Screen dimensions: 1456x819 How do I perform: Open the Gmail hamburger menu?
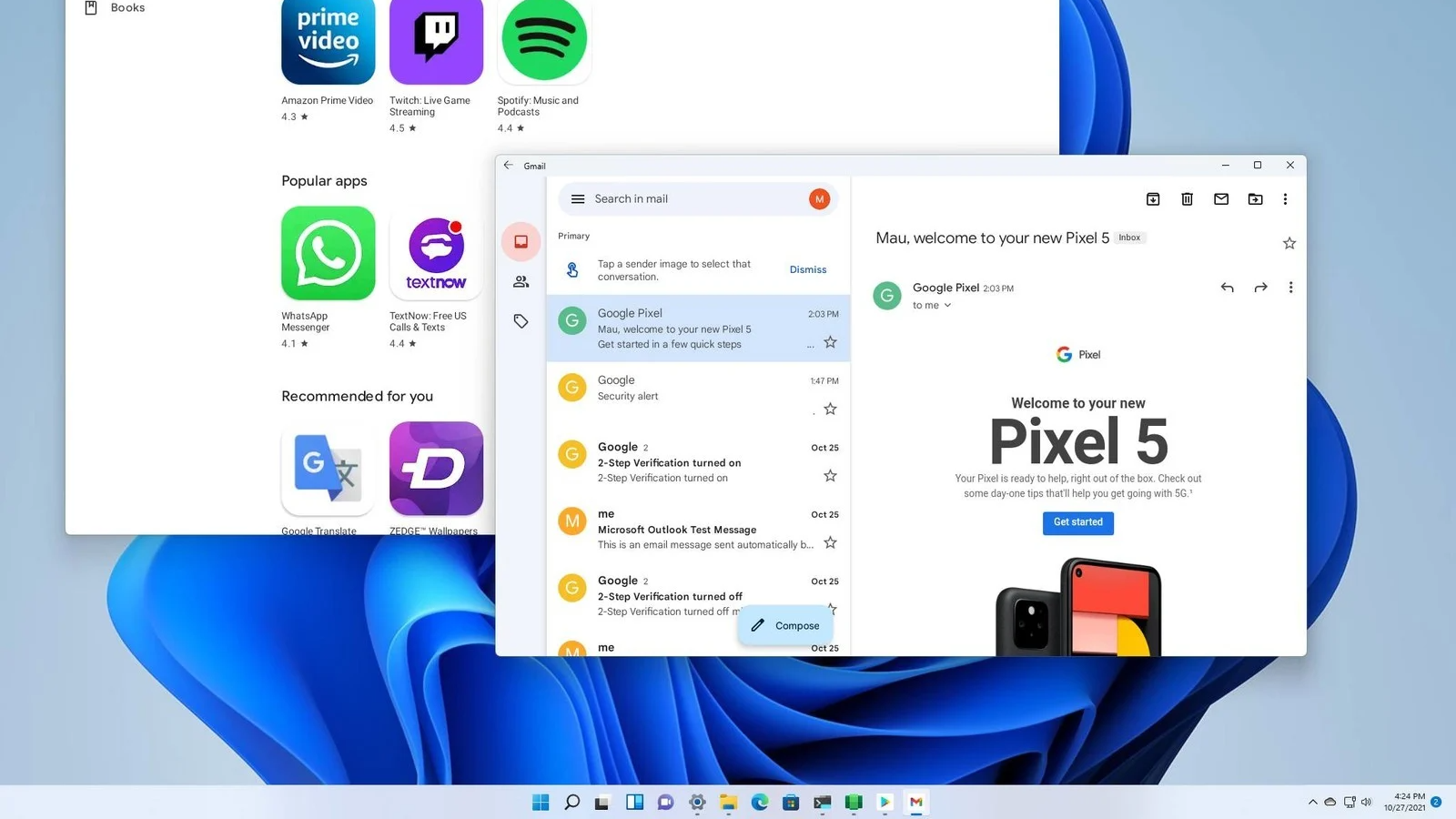(x=578, y=199)
